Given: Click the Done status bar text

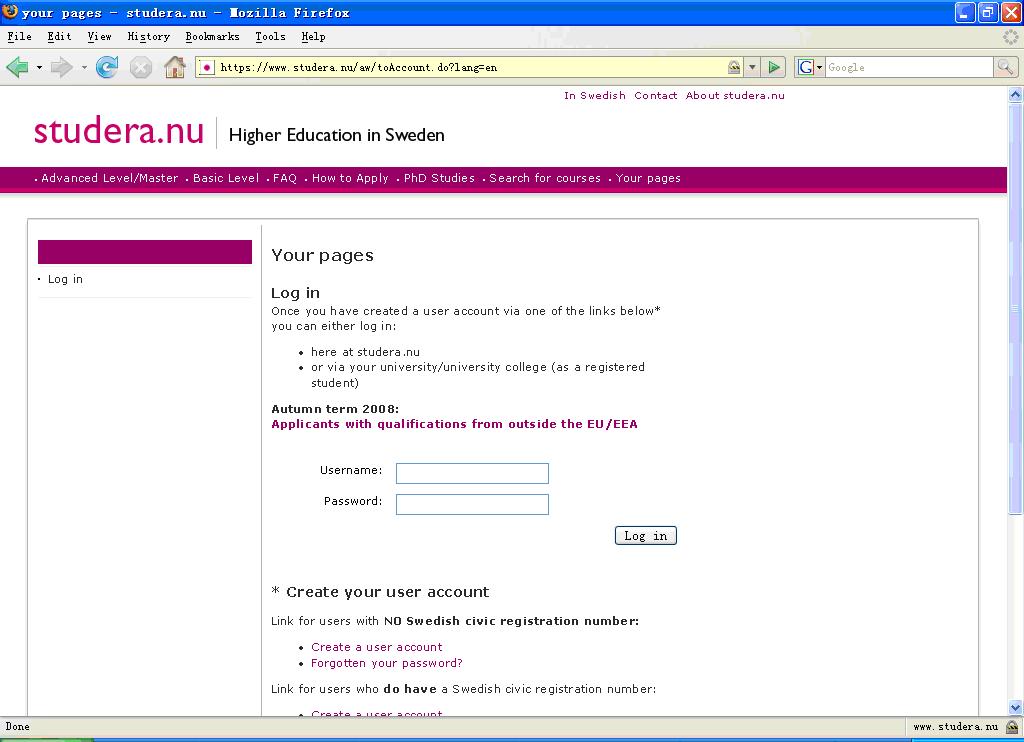Looking at the screenshot, I should (18, 726).
